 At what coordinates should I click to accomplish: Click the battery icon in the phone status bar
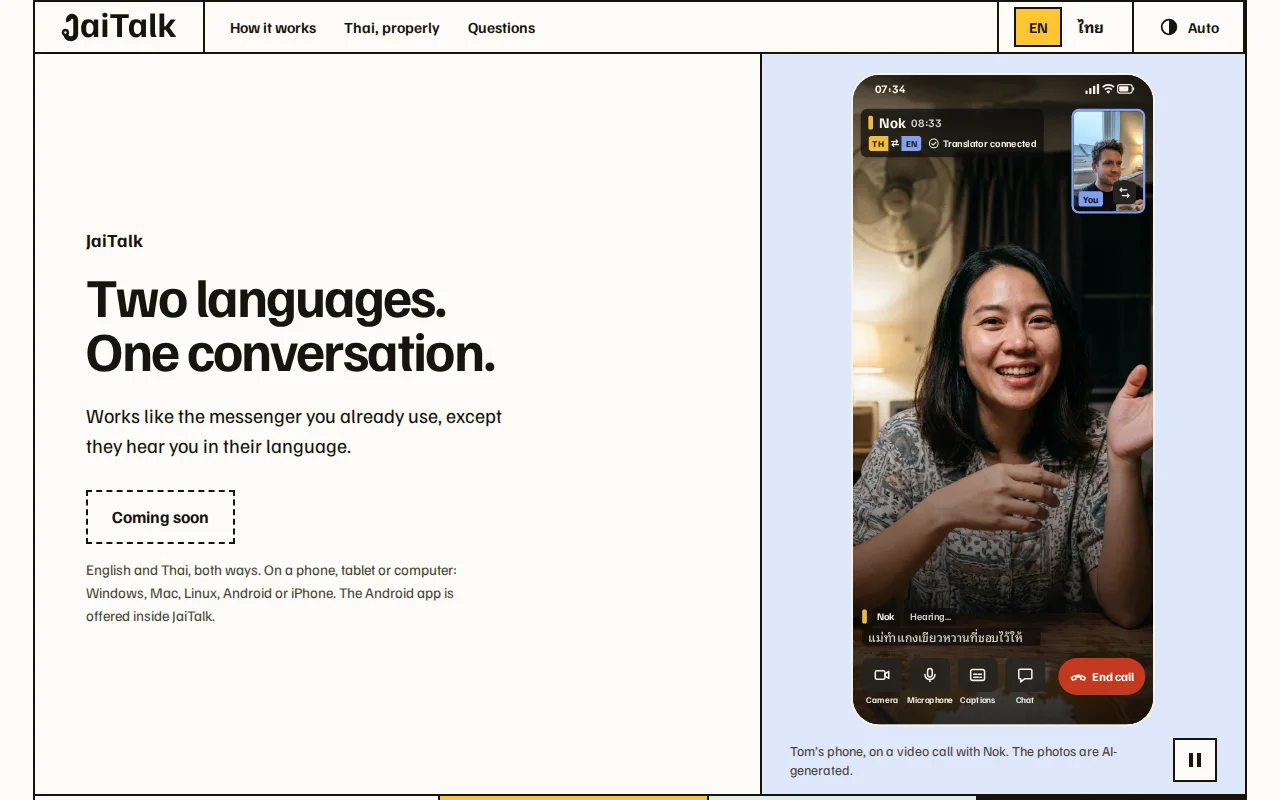point(1125,89)
